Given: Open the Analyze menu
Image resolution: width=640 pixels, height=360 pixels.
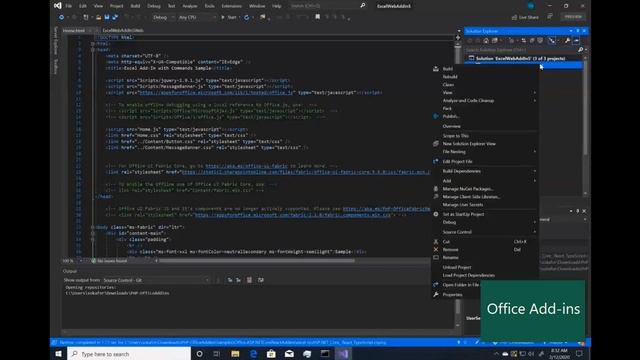Looking at the screenshot, I should point(189,6).
